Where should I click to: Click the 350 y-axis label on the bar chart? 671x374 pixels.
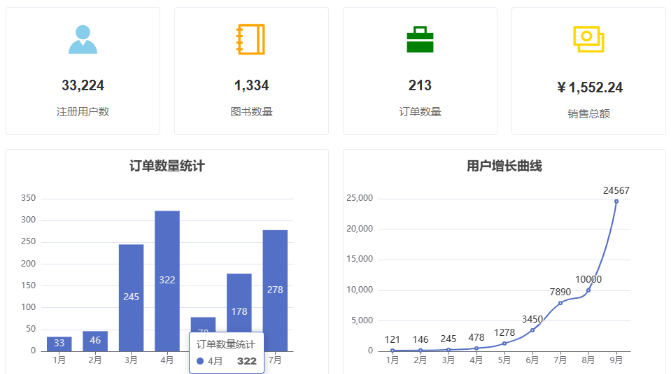pyautogui.click(x=28, y=198)
